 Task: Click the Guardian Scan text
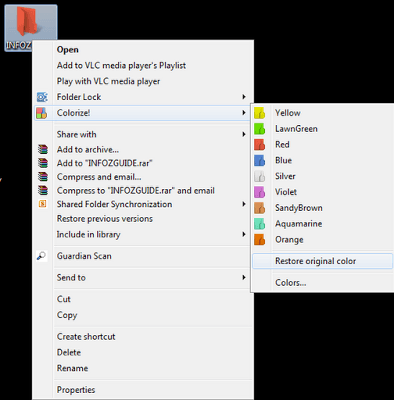coord(84,256)
